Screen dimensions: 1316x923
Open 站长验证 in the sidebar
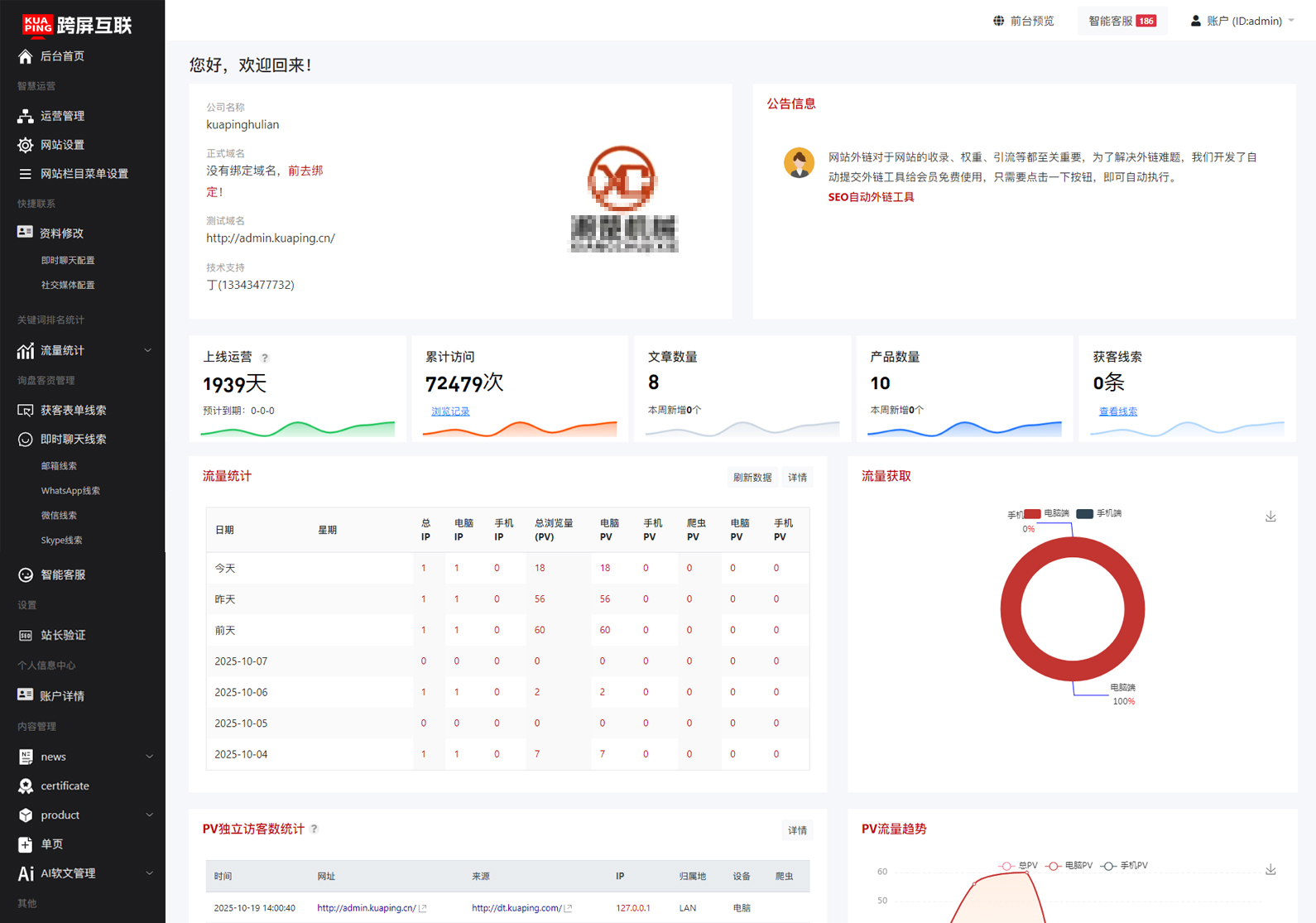pos(63,635)
